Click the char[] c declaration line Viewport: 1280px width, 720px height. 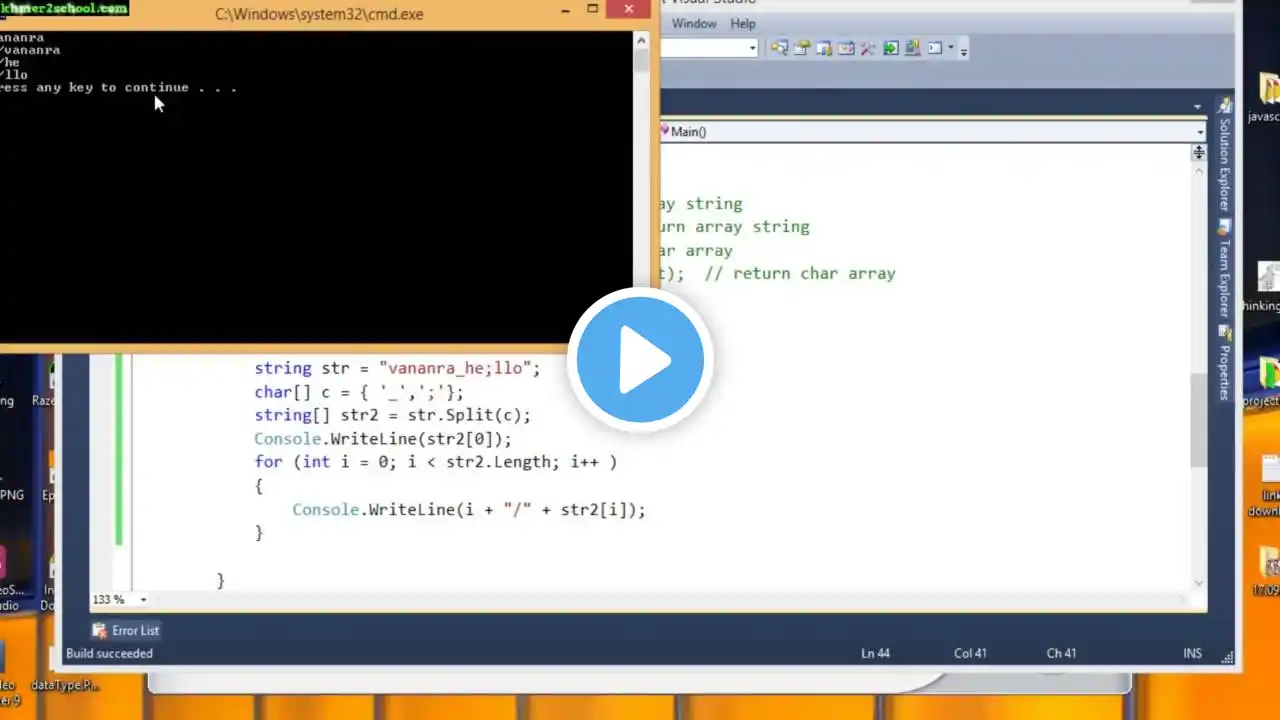(x=359, y=392)
